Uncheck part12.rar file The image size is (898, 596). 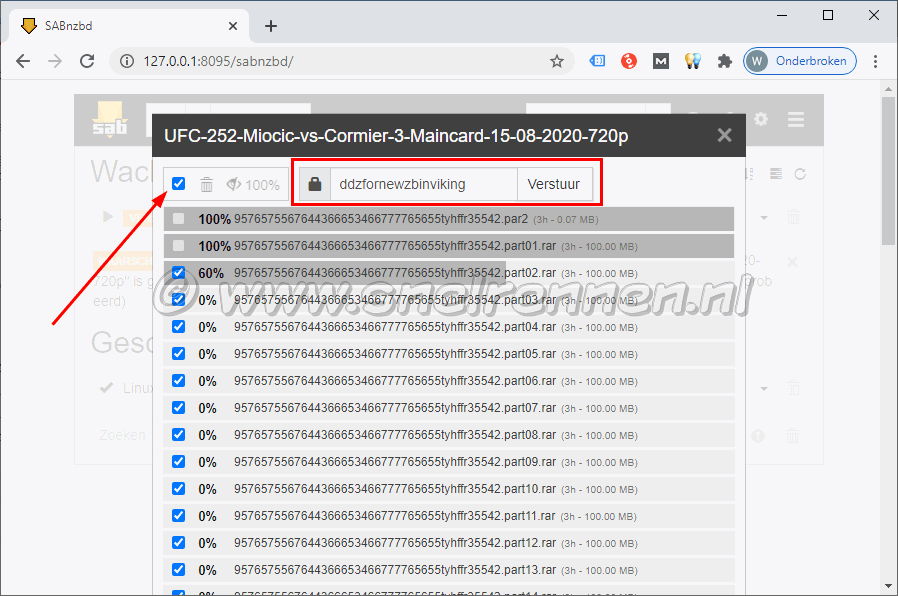pos(179,543)
